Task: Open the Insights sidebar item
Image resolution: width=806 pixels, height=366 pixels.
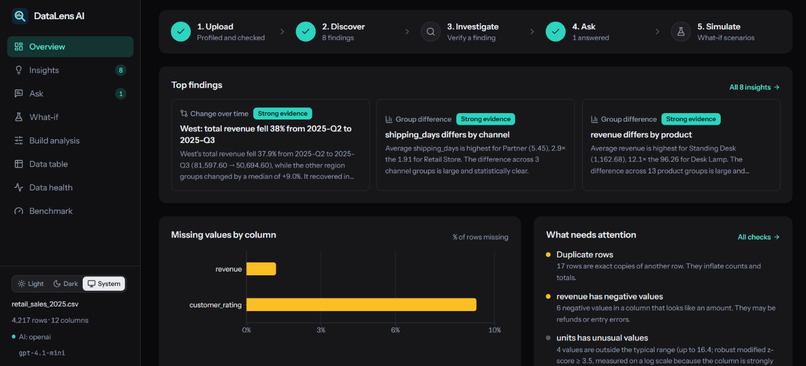Action: (x=70, y=70)
